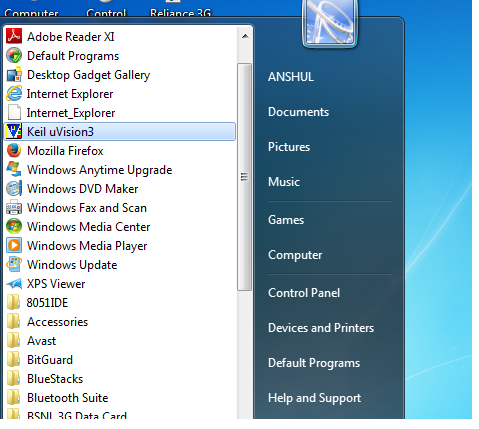Click the Keil uVision3 icon

14,131
